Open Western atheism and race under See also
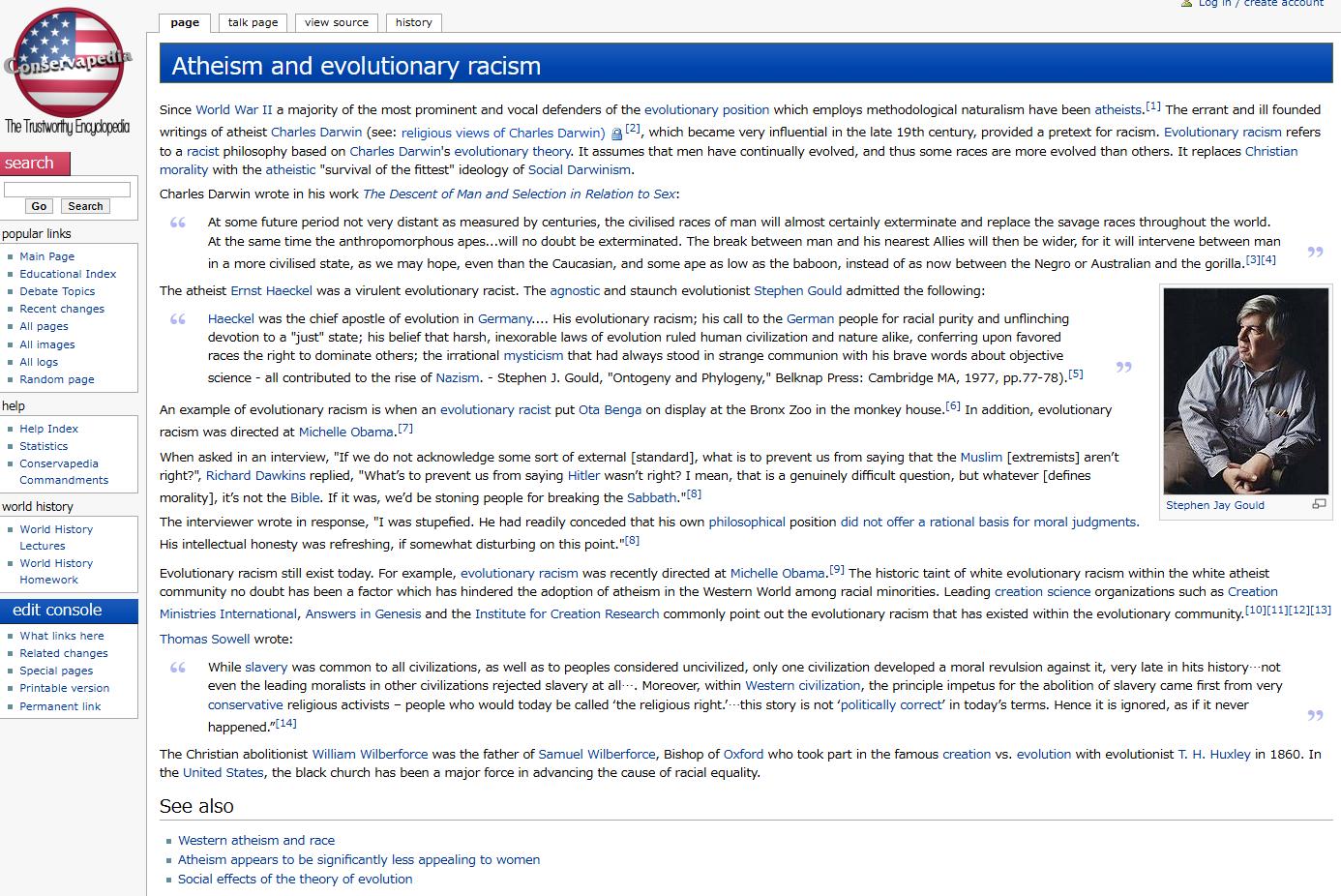This screenshot has height=896, width=1341. coord(256,841)
